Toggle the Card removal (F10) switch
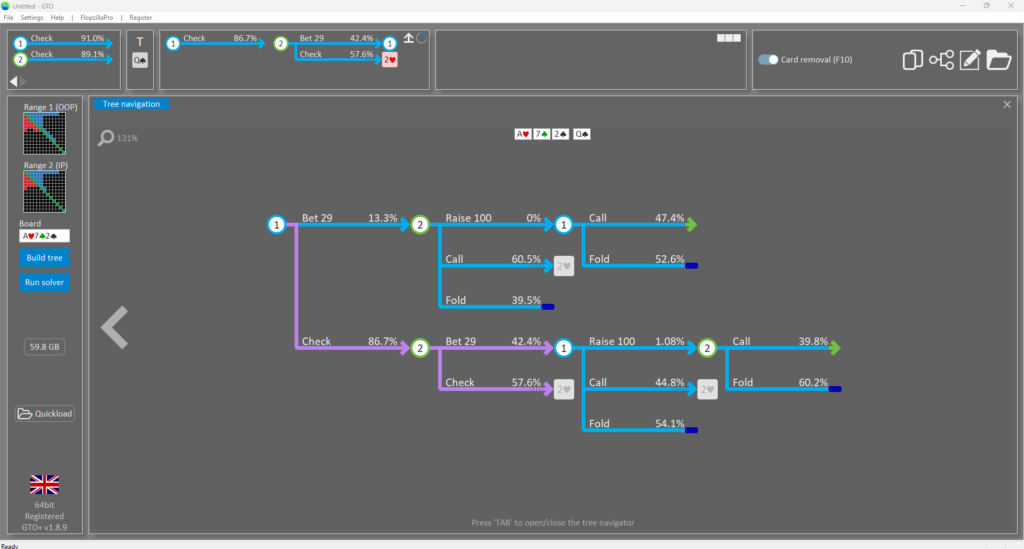Screen dimensions: 1024x549 point(768,59)
